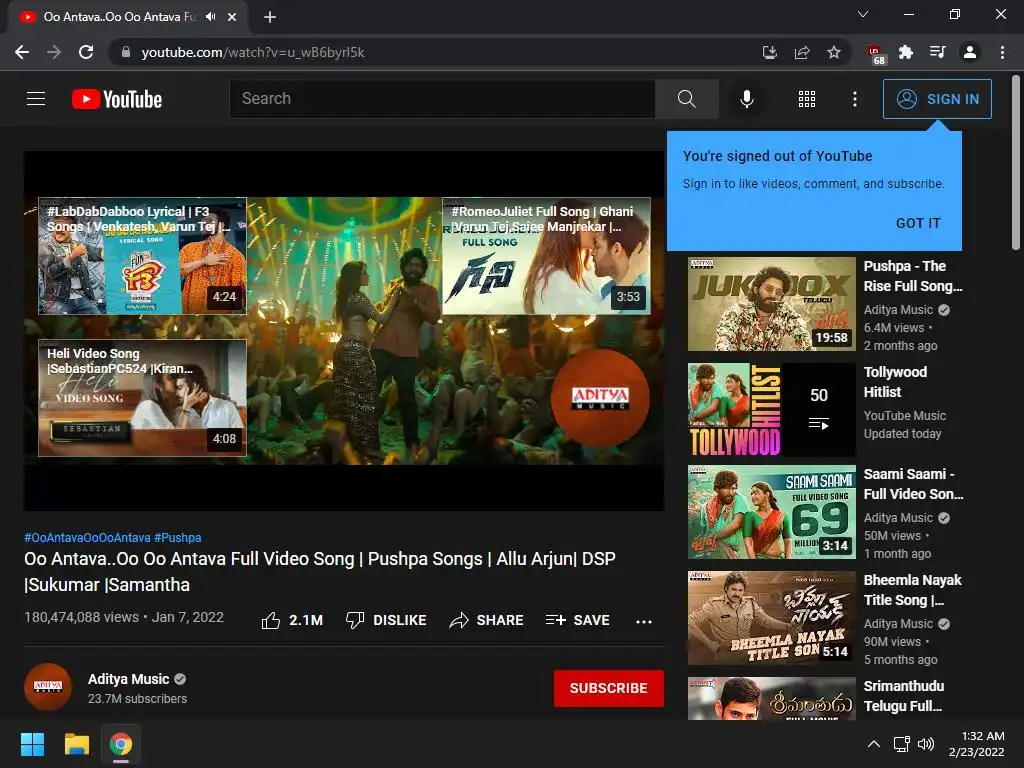The width and height of the screenshot is (1024, 768).
Task: Subscribe to Aditya Music channel
Action: coord(609,688)
